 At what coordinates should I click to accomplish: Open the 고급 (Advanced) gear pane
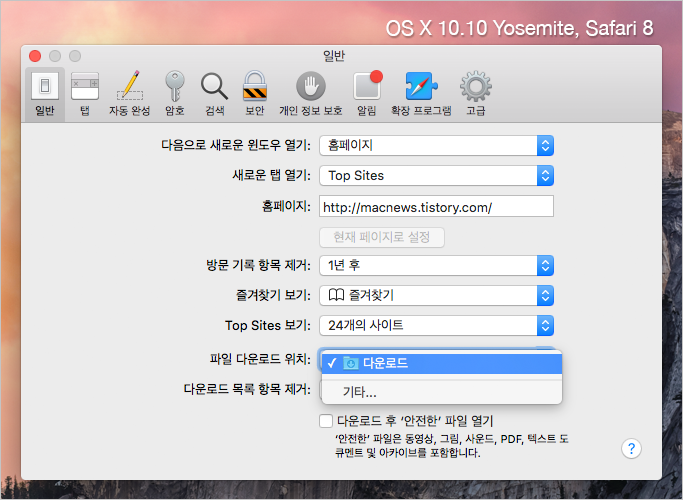click(x=476, y=95)
